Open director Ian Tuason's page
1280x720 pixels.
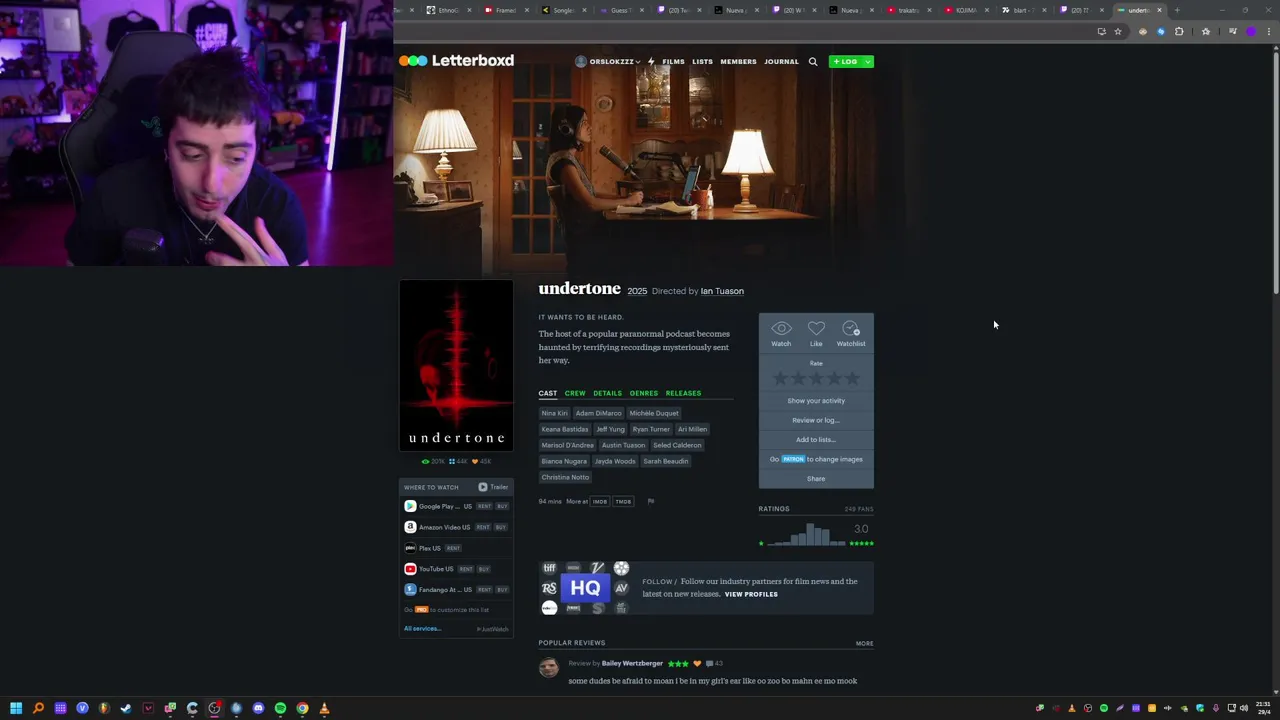pyautogui.click(x=722, y=291)
